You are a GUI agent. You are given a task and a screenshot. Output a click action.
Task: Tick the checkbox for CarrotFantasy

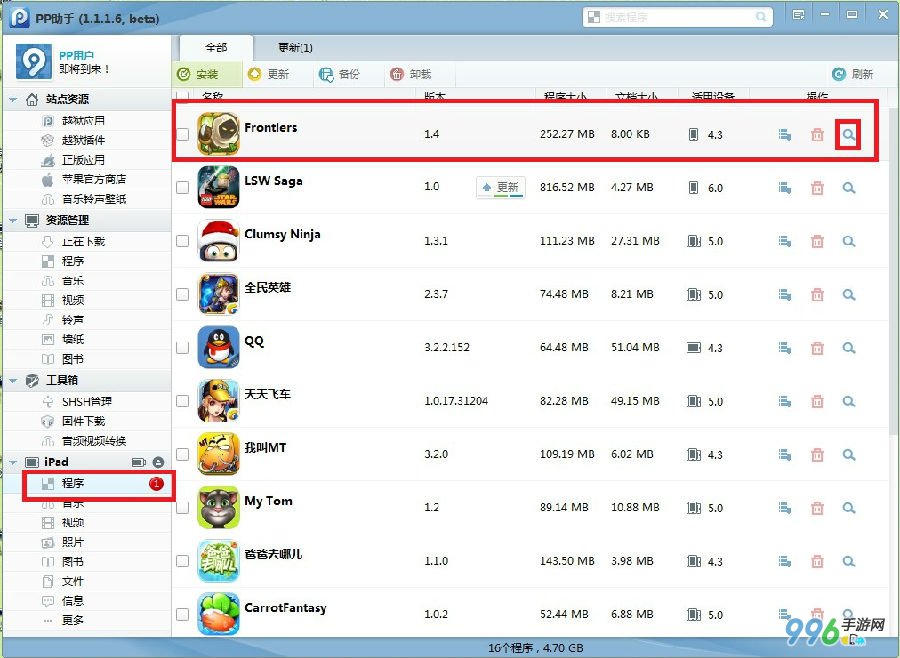[183, 614]
